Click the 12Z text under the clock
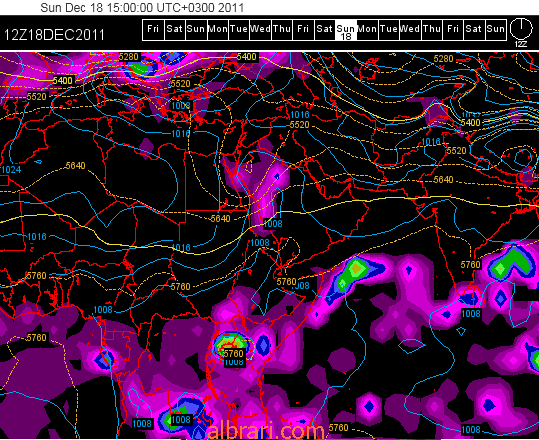 pos(521,44)
